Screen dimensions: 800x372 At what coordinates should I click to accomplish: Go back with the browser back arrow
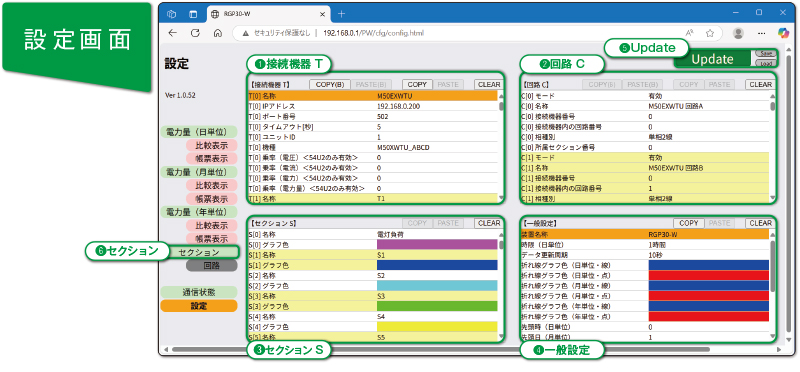[x=172, y=33]
